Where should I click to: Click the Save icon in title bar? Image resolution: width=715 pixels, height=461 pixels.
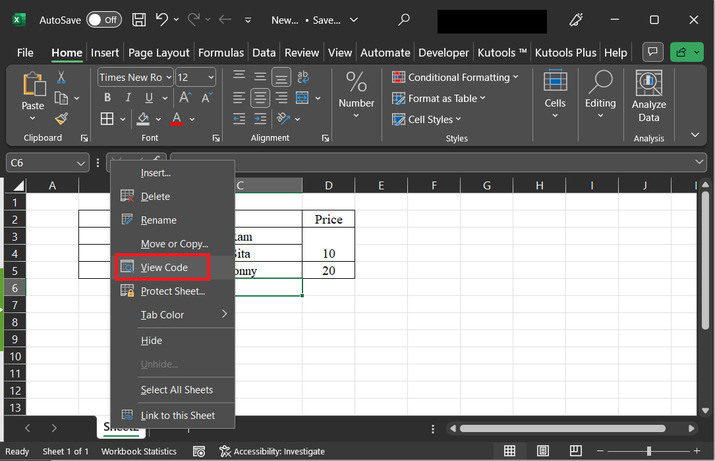139,19
